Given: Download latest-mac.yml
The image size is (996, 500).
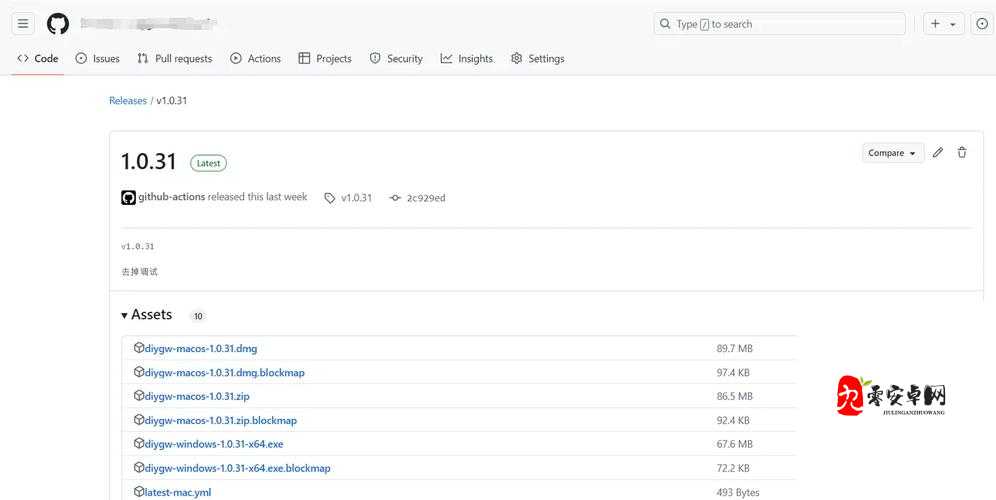Looking at the screenshot, I should click(178, 492).
